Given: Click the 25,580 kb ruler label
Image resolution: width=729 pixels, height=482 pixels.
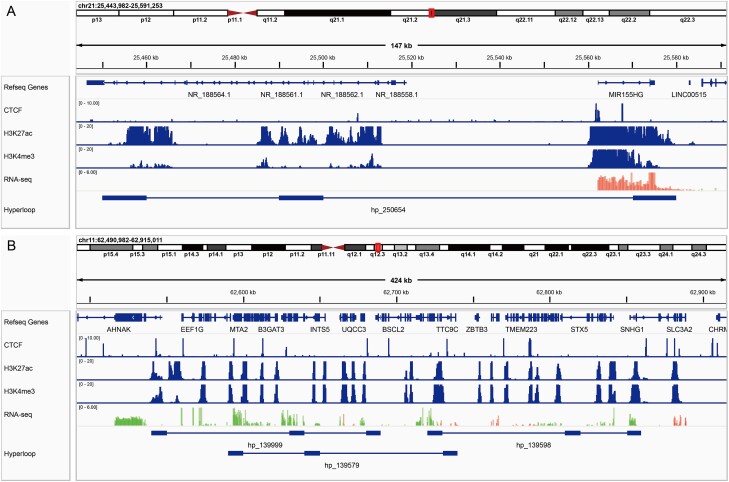Looking at the screenshot, I should click(x=676, y=58).
